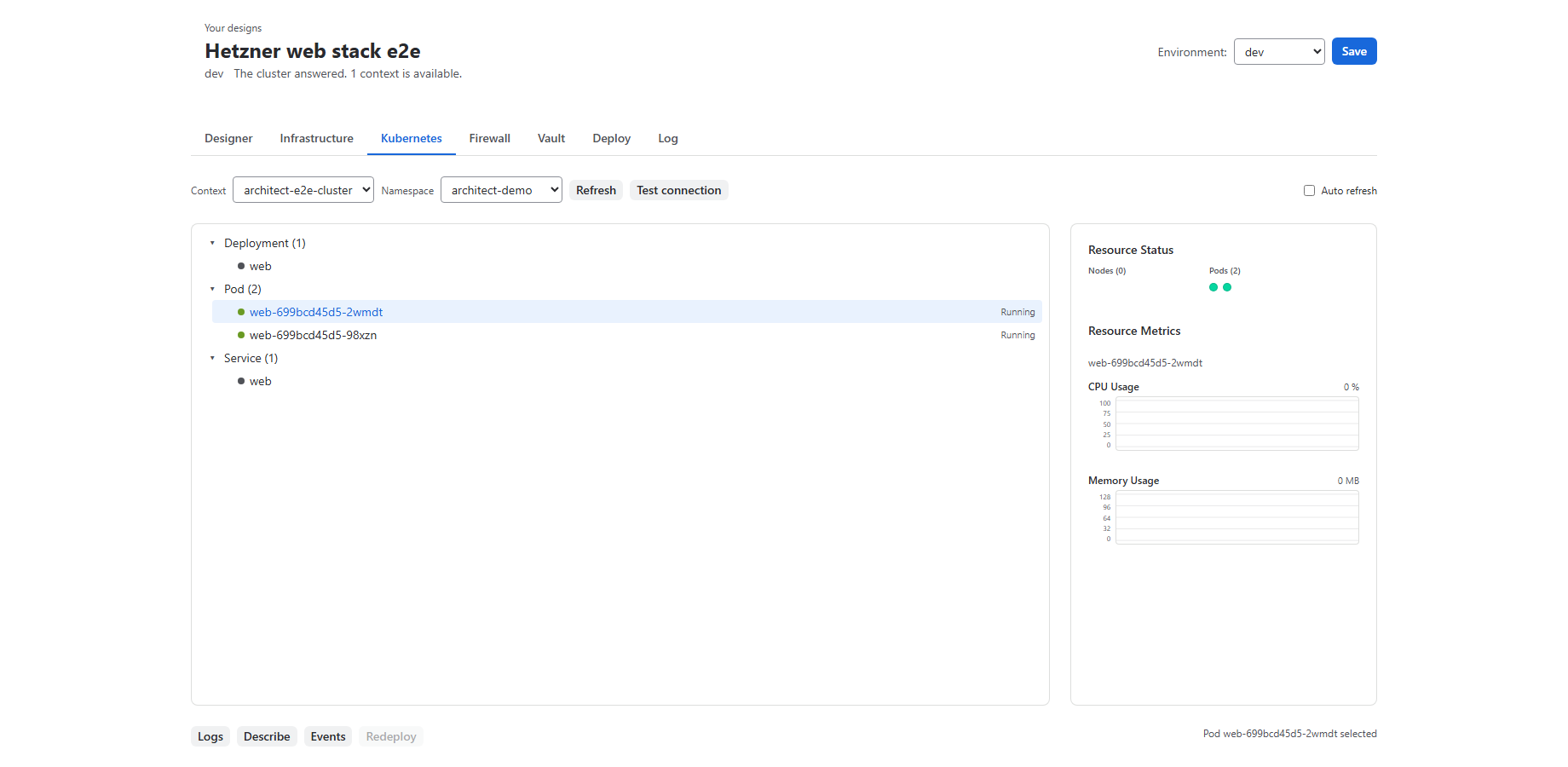Open the Log tab
The height and width of the screenshot is (767, 1568).
pos(668,138)
